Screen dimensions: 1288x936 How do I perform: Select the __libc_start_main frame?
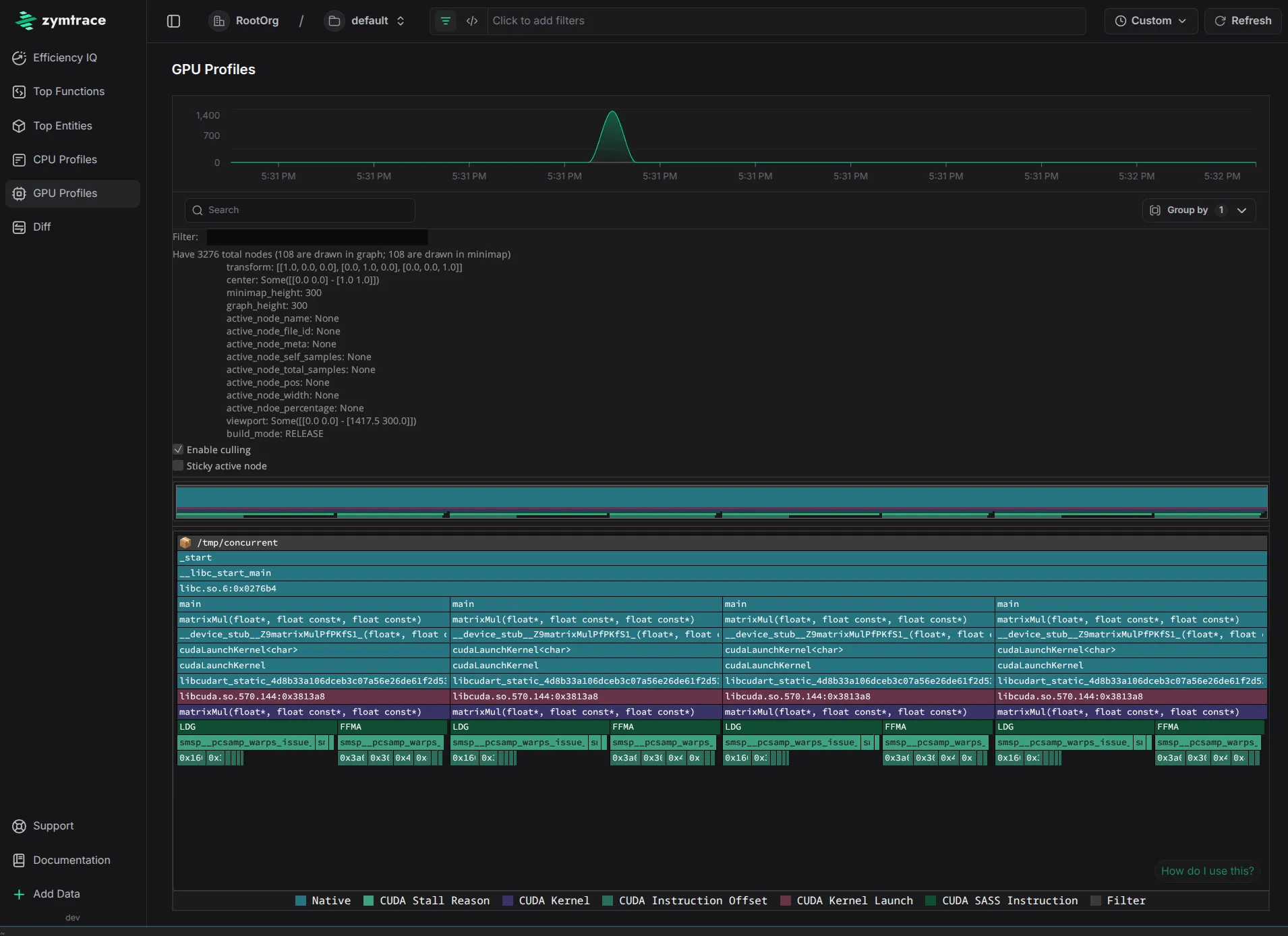[722, 573]
